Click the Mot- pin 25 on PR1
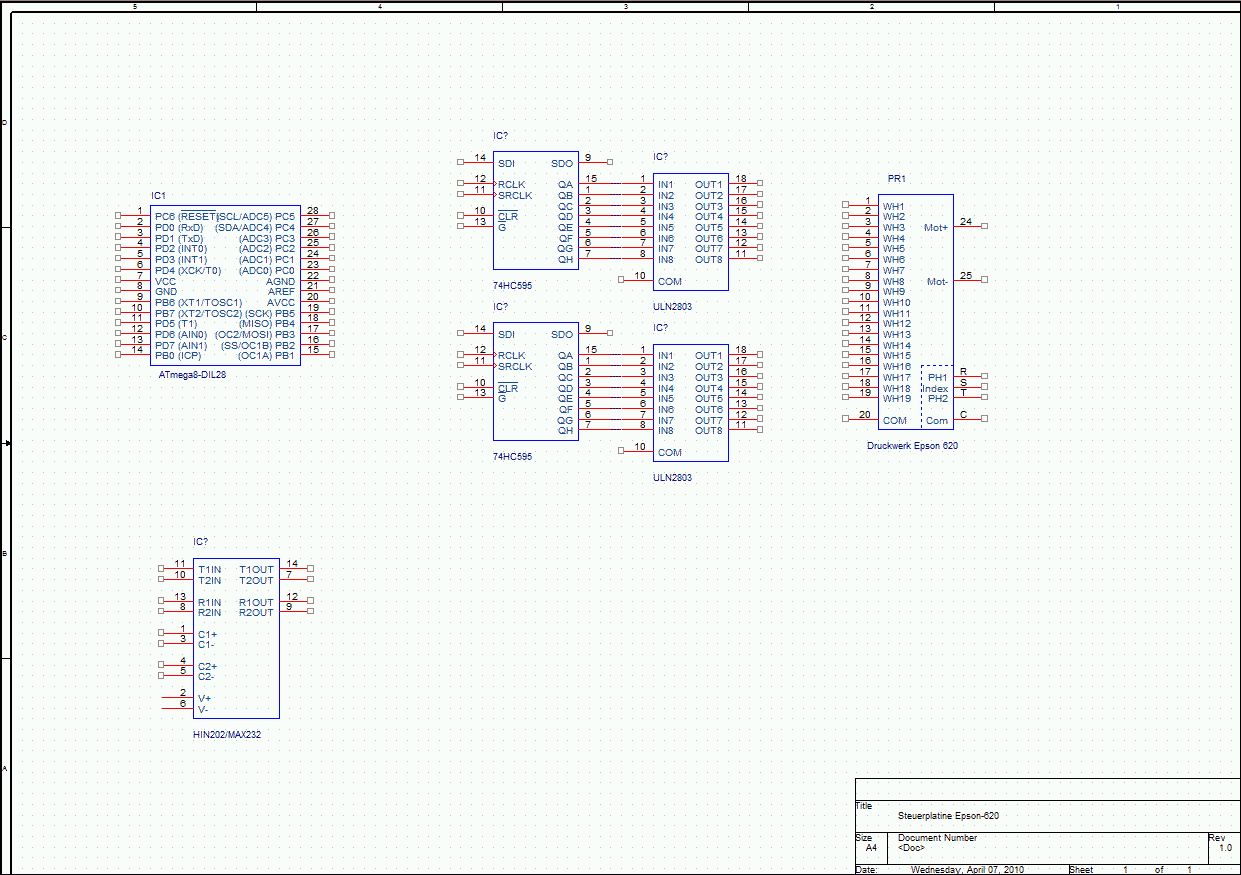 coord(968,280)
